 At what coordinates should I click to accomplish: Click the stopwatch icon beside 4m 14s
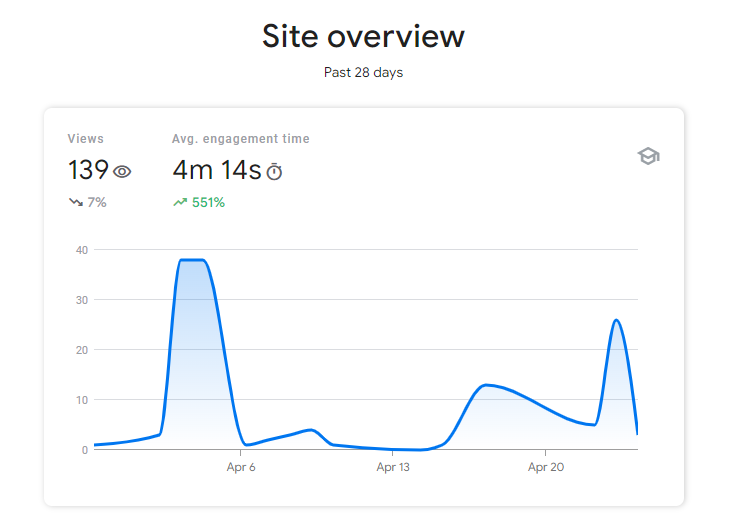(x=274, y=172)
